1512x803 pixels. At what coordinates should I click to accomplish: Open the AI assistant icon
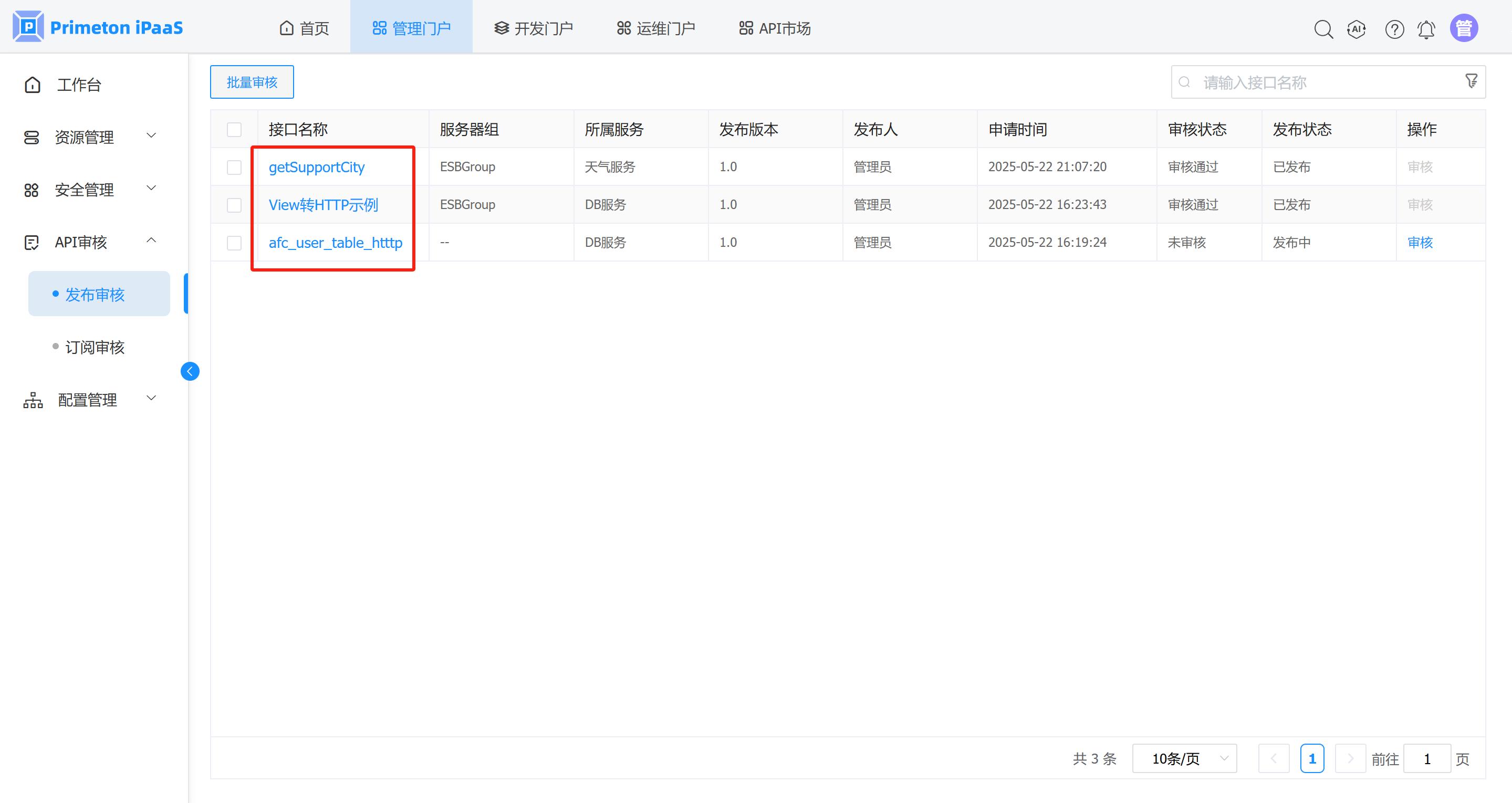(1357, 29)
